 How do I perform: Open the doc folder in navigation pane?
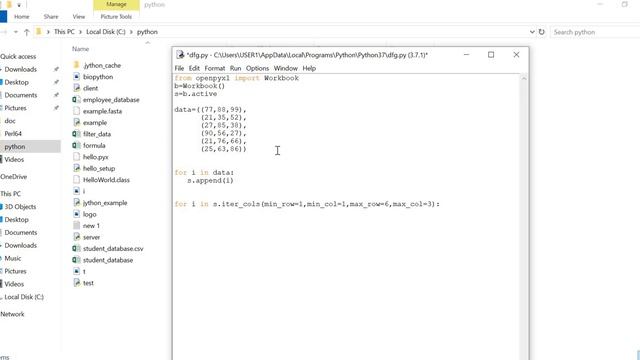tap(10, 121)
